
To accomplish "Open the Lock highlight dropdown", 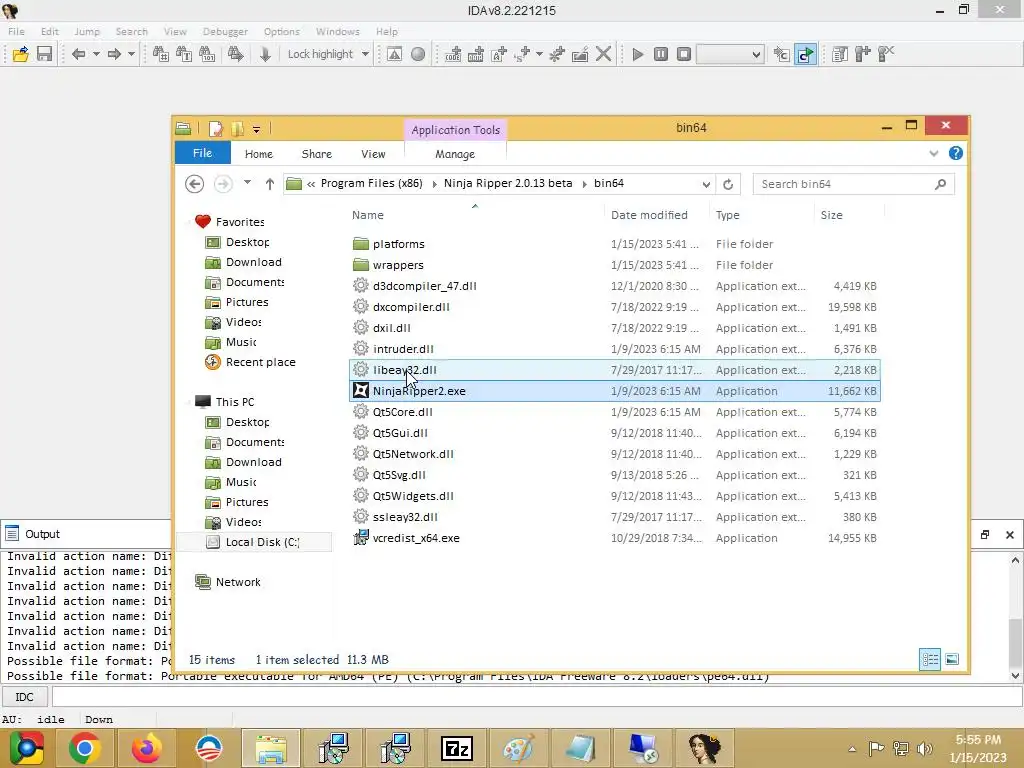I will pos(365,54).
